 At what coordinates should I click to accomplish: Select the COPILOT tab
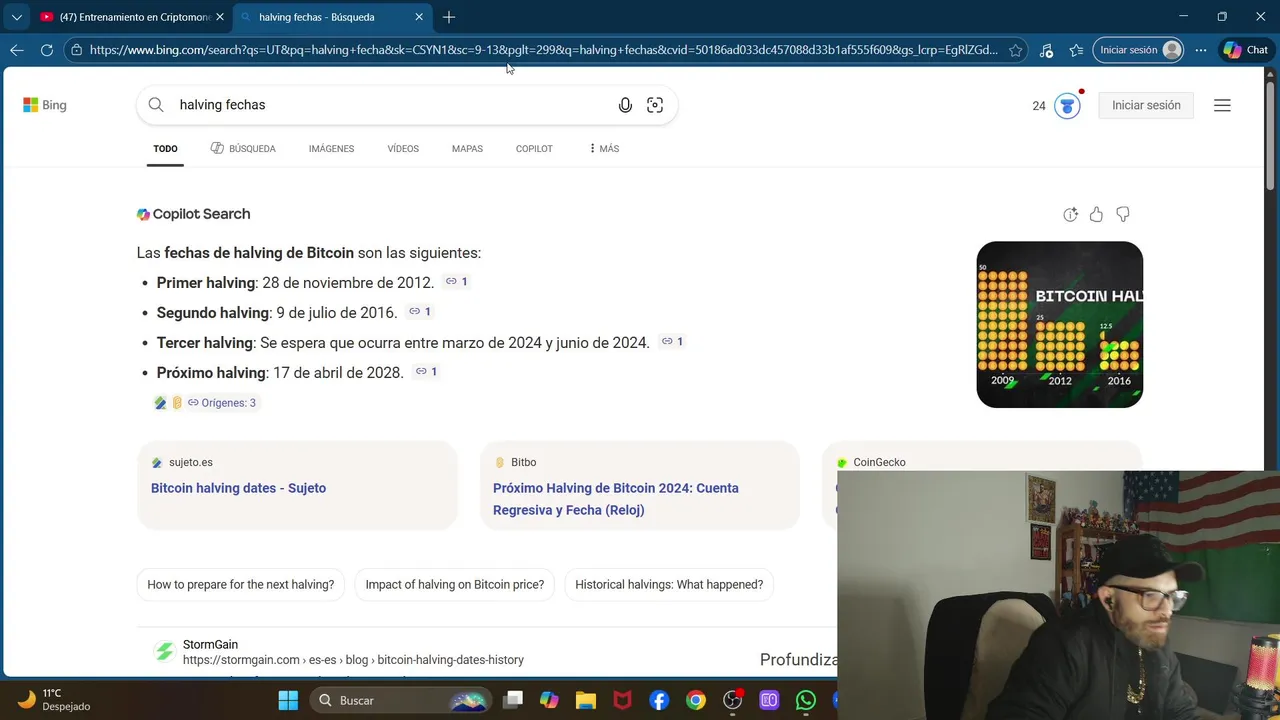tap(534, 149)
